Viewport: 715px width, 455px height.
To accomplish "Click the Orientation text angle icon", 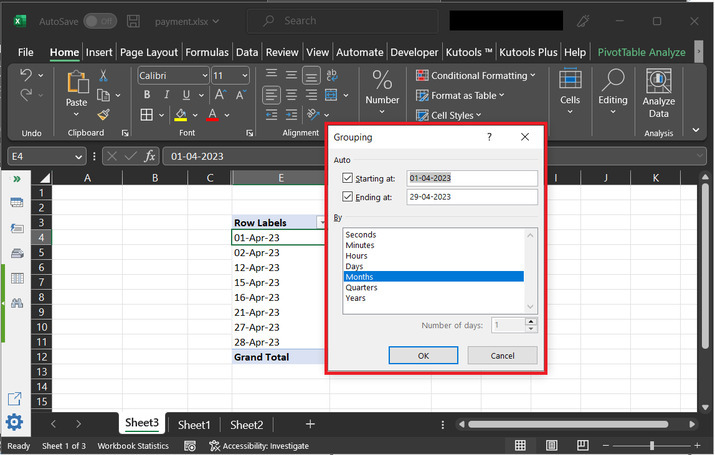I will pyautogui.click(x=313, y=114).
